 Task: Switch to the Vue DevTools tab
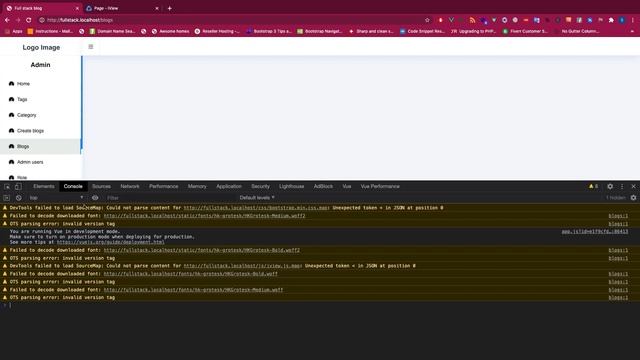[347, 186]
